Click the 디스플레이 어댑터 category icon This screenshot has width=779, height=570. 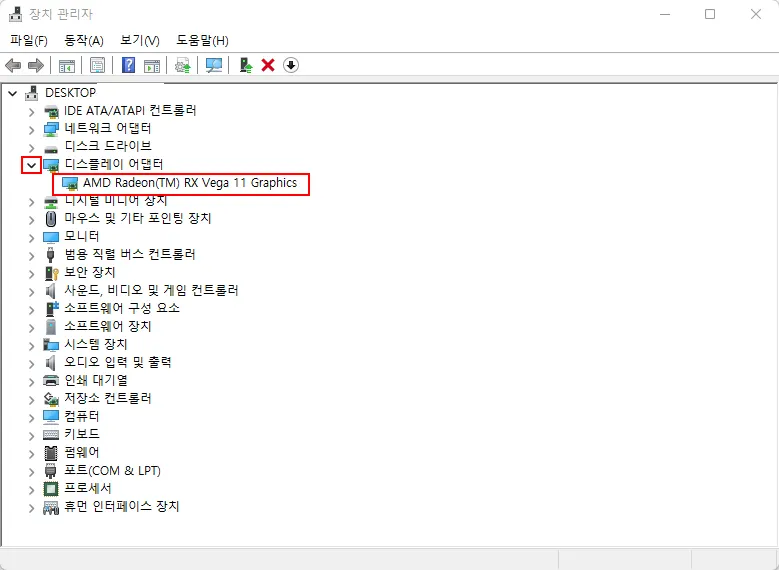[x=51, y=164]
